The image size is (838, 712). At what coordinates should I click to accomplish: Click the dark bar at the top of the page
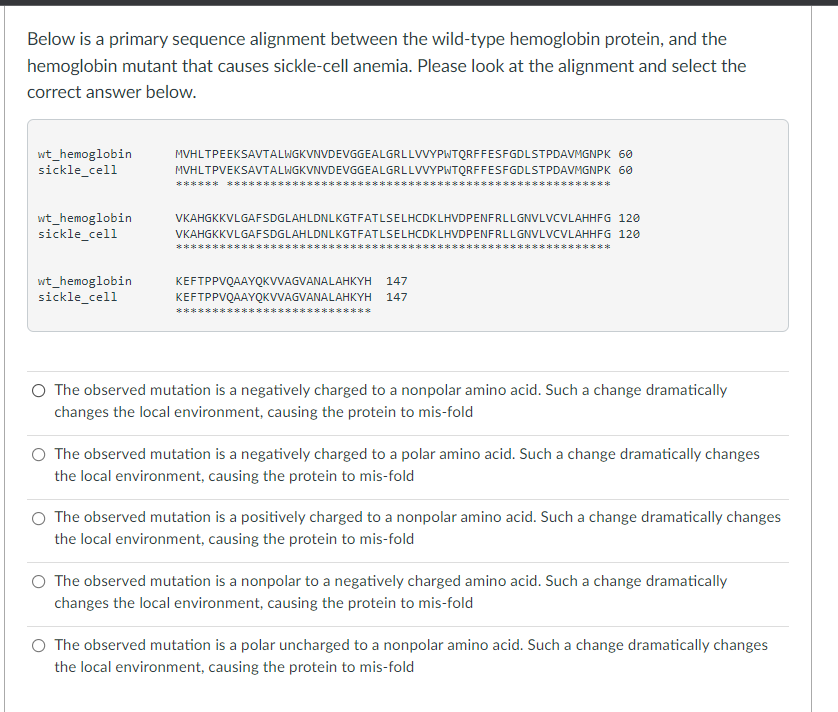[x=419, y=5]
